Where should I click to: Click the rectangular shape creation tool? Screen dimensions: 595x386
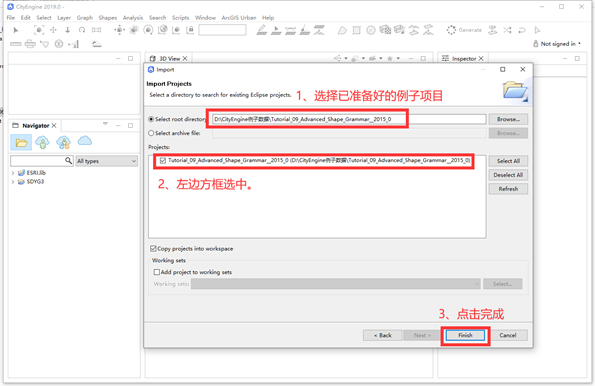point(356,30)
